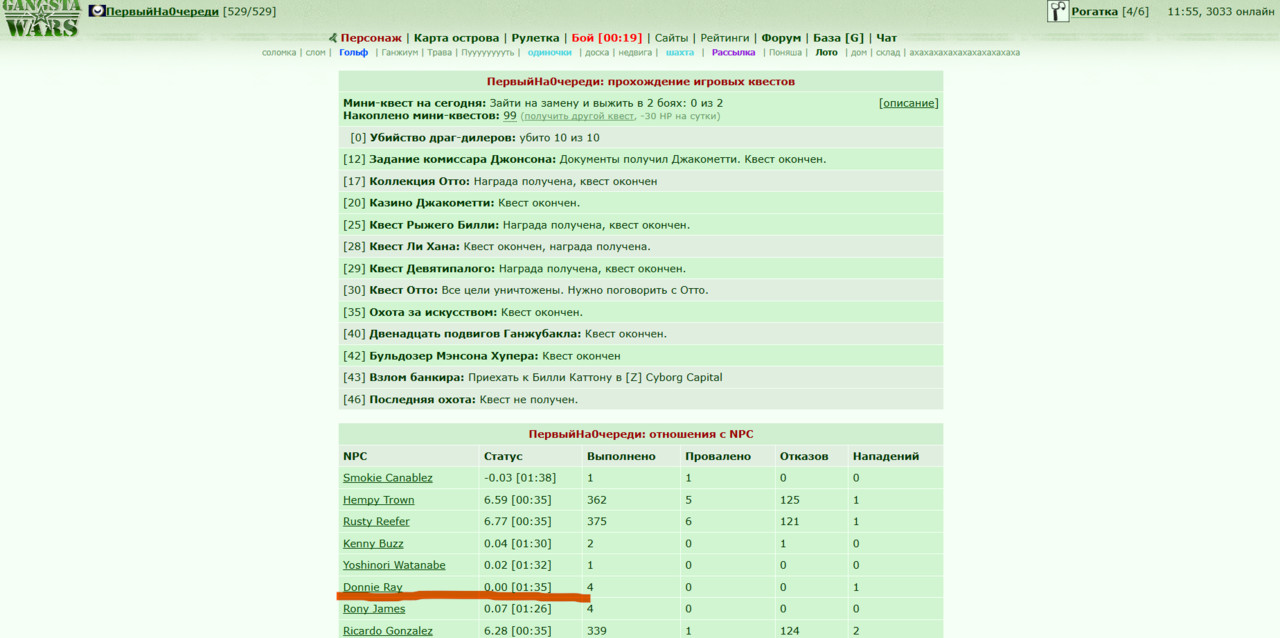Screen dimensions: 1280x638
Task: Click the avatar icon beside ПервыйНаОчереди
Action: click(x=97, y=11)
